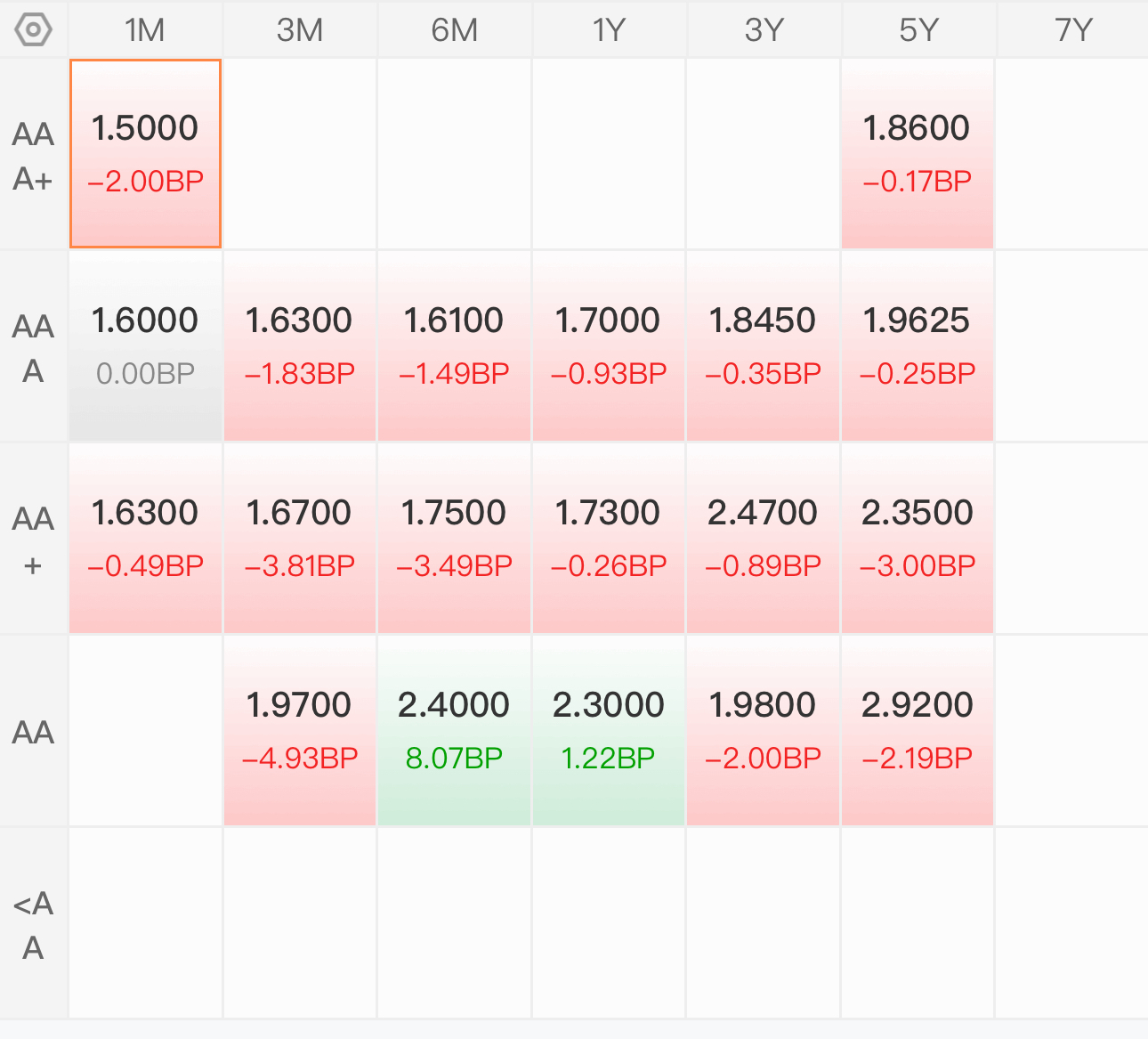Image resolution: width=1148 pixels, height=1039 pixels.
Task: Select the green 2.4000 8.07BP cell
Action: point(454,731)
